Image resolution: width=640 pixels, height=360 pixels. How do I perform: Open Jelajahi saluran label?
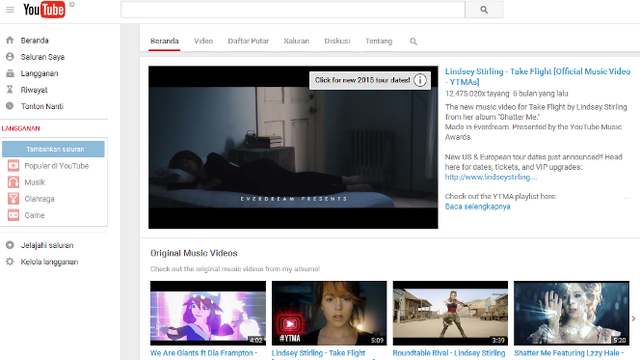[x=47, y=245]
